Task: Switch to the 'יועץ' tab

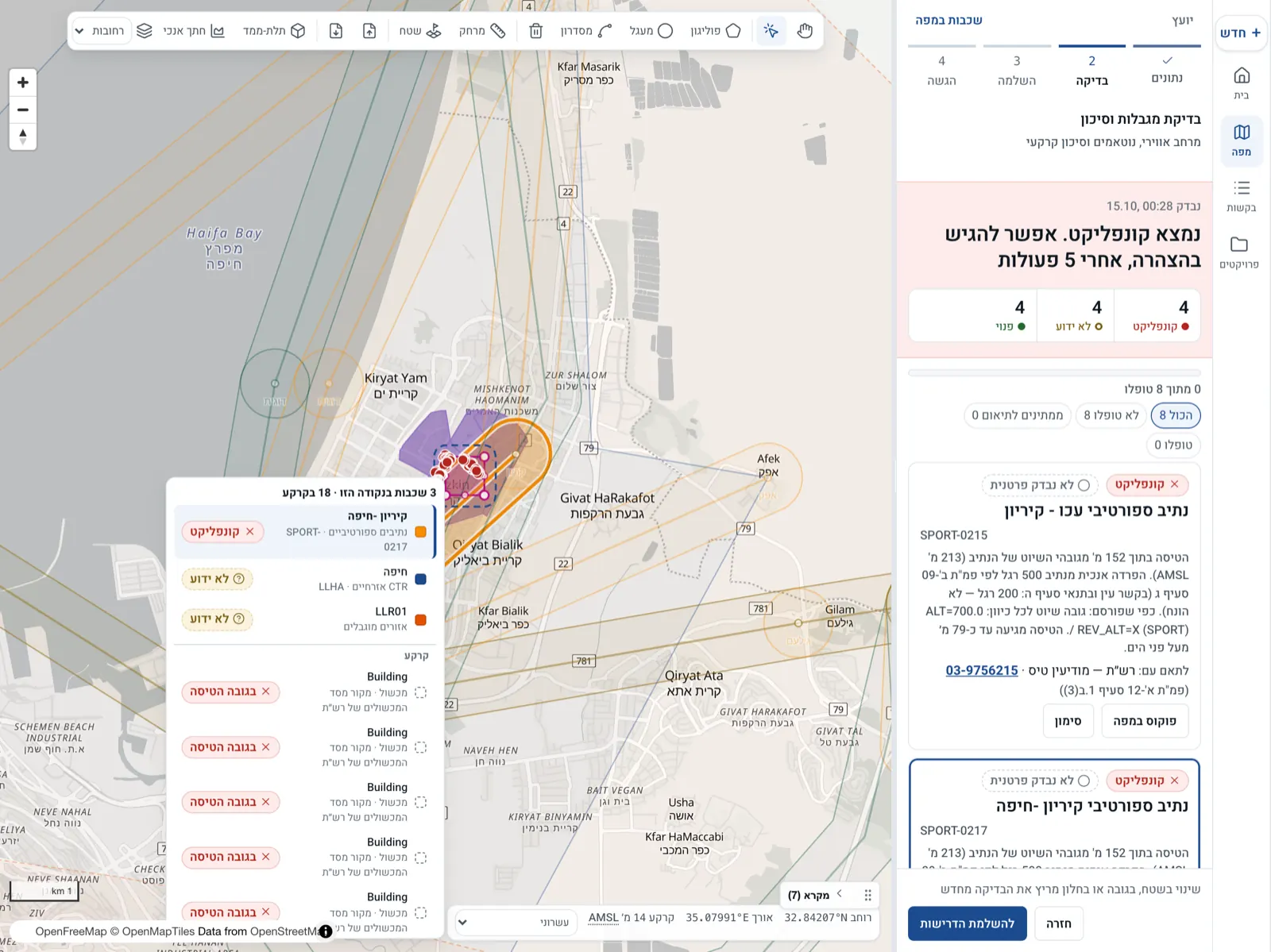Action: coord(1182,21)
